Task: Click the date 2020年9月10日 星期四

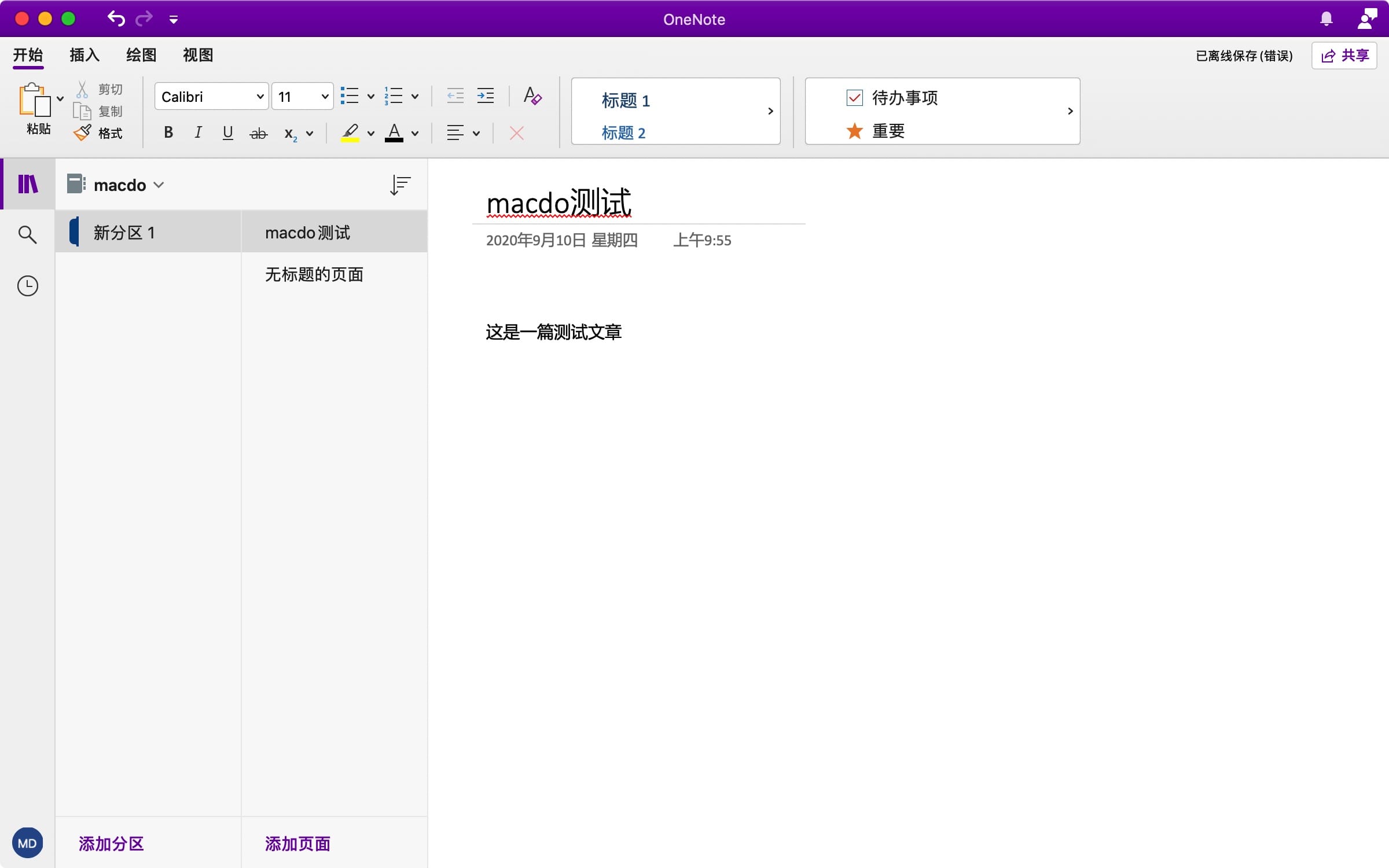Action: coord(561,240)
